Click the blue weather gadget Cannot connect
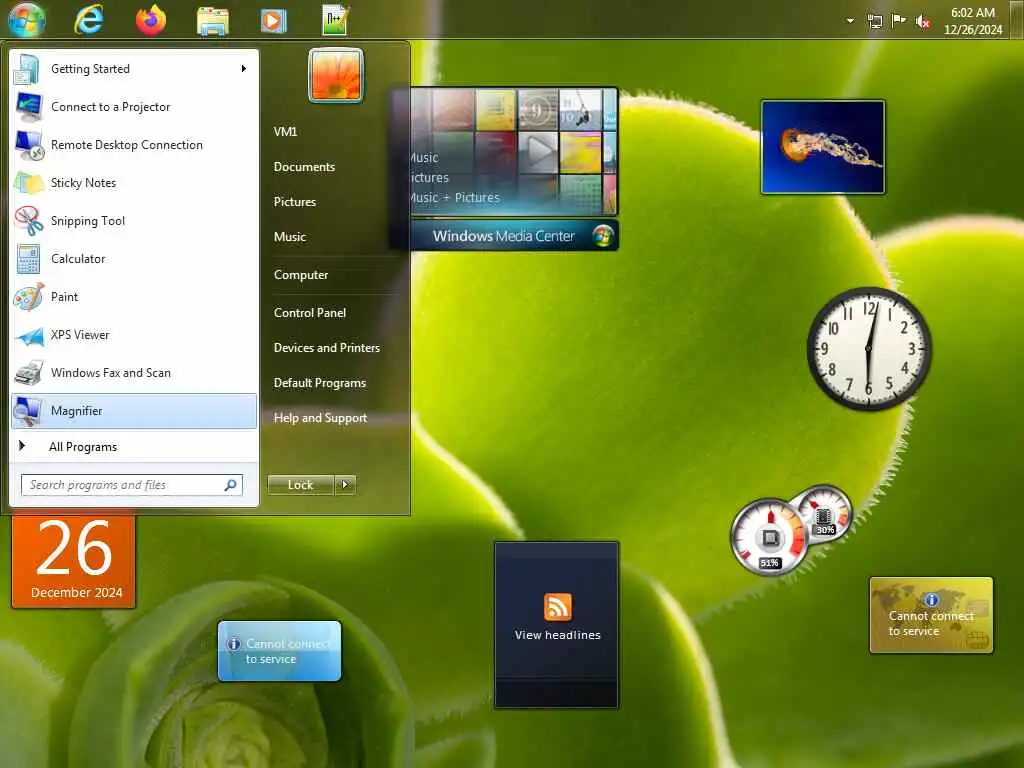Image resolution: width=1024 pixels, height=768 pixels. [280, 651]
